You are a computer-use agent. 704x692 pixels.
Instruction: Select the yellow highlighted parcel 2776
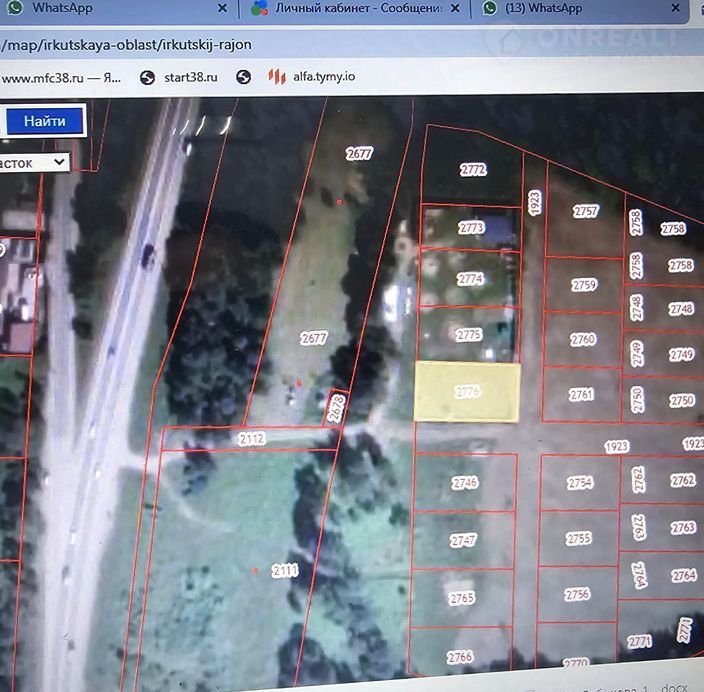tap(467, 392)
